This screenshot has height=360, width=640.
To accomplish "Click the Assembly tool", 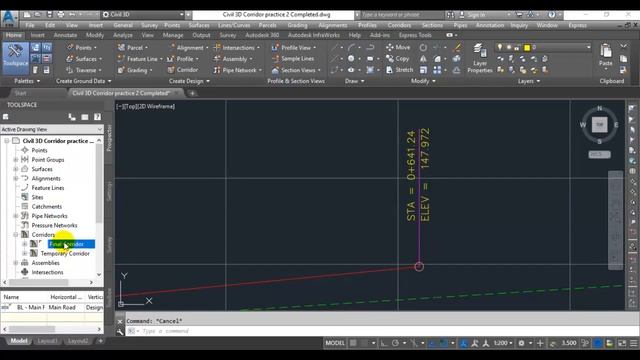I will (233, 59).
